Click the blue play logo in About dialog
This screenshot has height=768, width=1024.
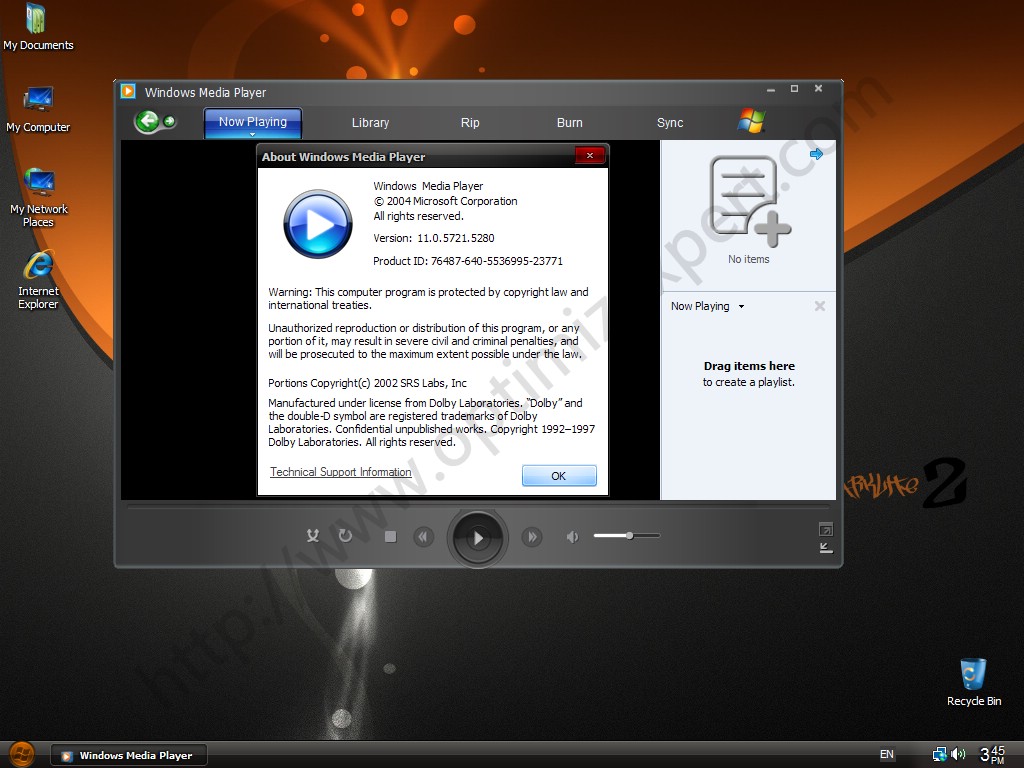pos(318,224)
